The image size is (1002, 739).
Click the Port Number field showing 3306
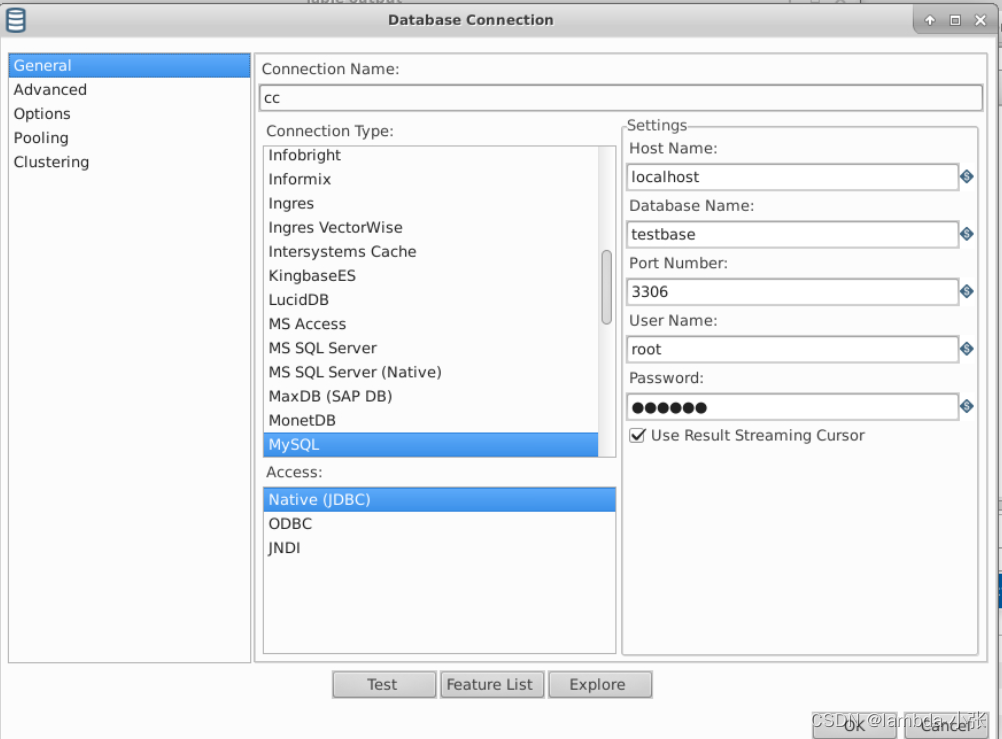coord(792,292)
